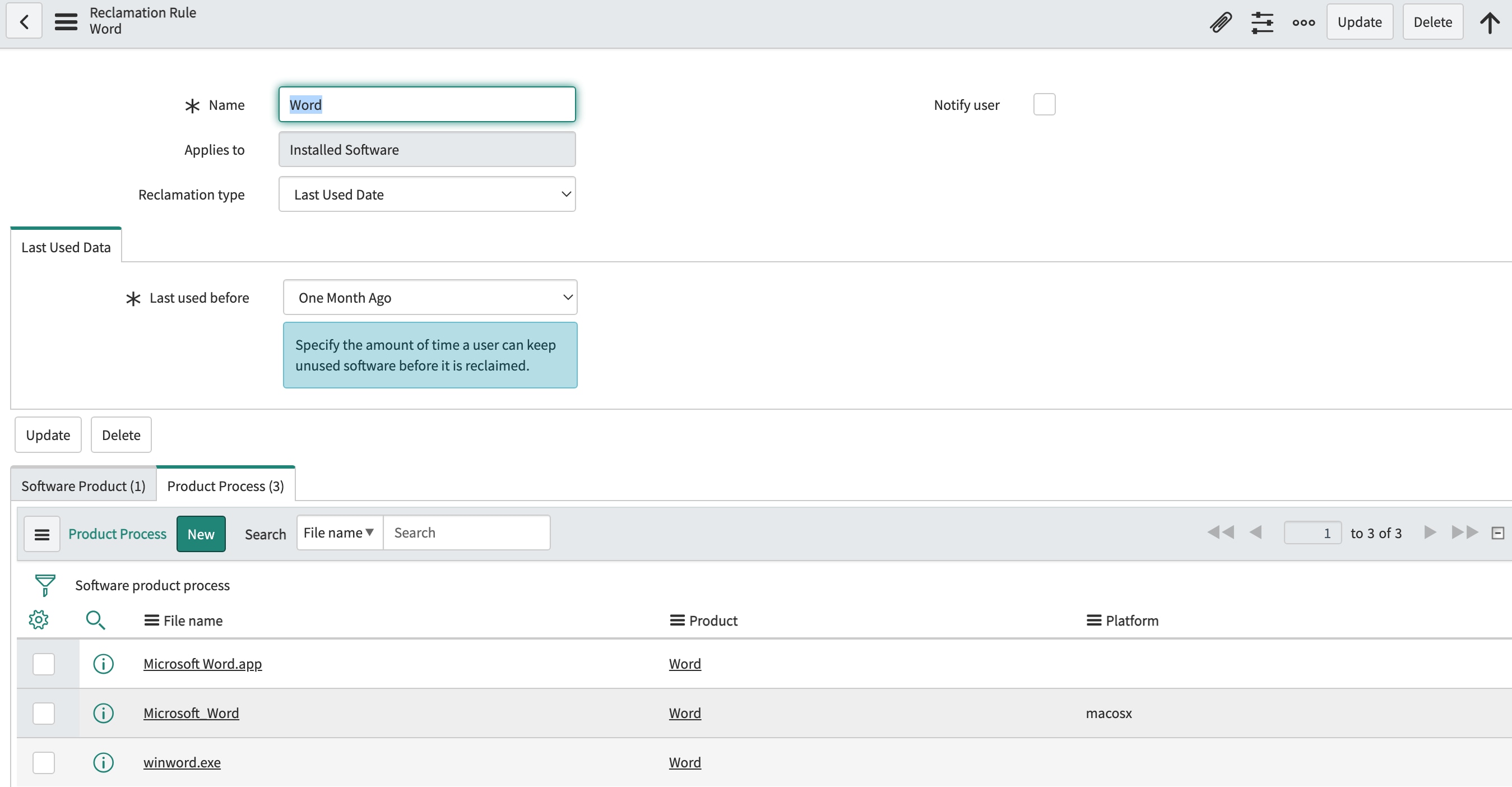
Task: Select the Microsoft Word.app row checkbox
Action: (x=44, y=664)
